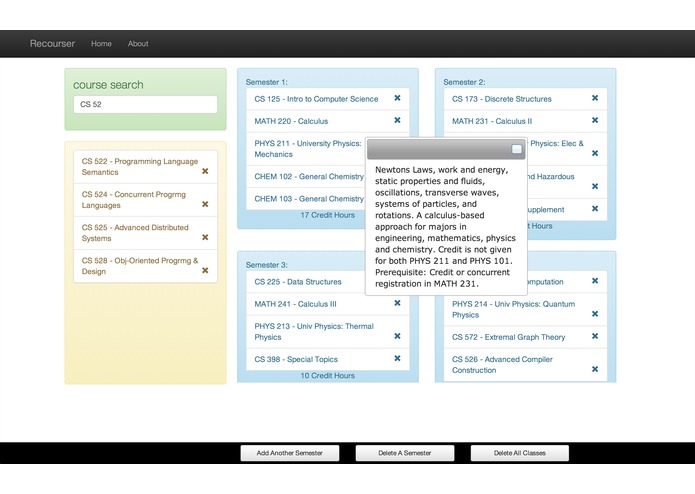Focus the course search input field
The image size is (695, 494).
[145, 105]
